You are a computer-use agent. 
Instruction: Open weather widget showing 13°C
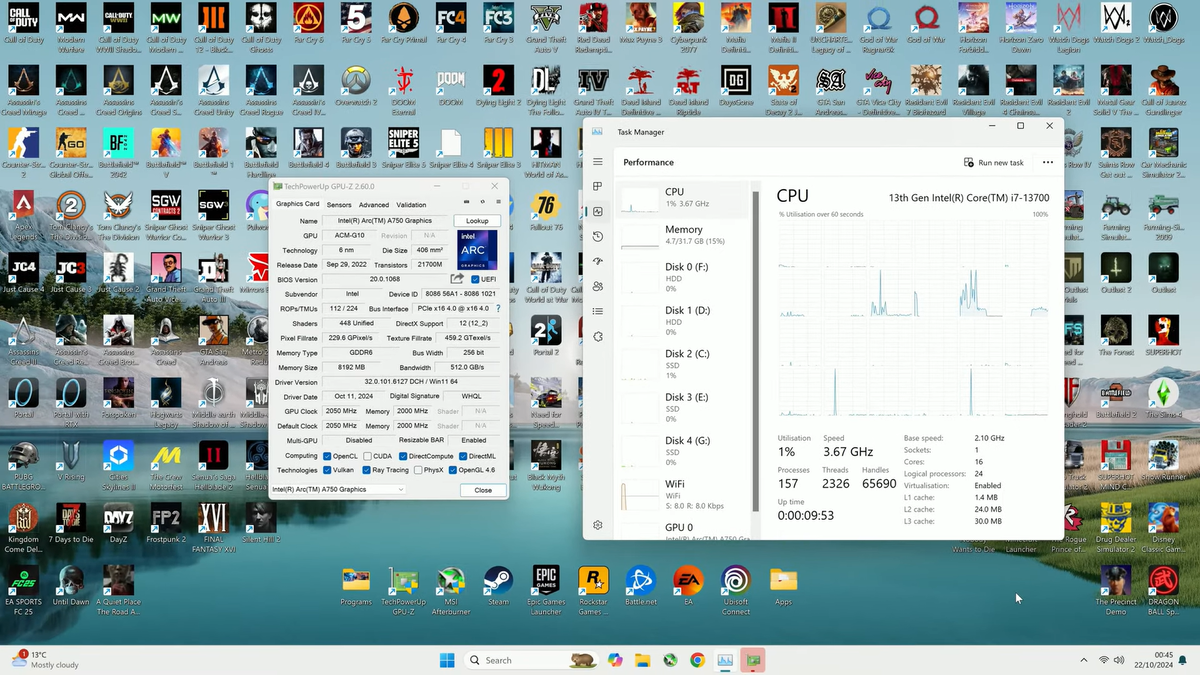(45, 659)
